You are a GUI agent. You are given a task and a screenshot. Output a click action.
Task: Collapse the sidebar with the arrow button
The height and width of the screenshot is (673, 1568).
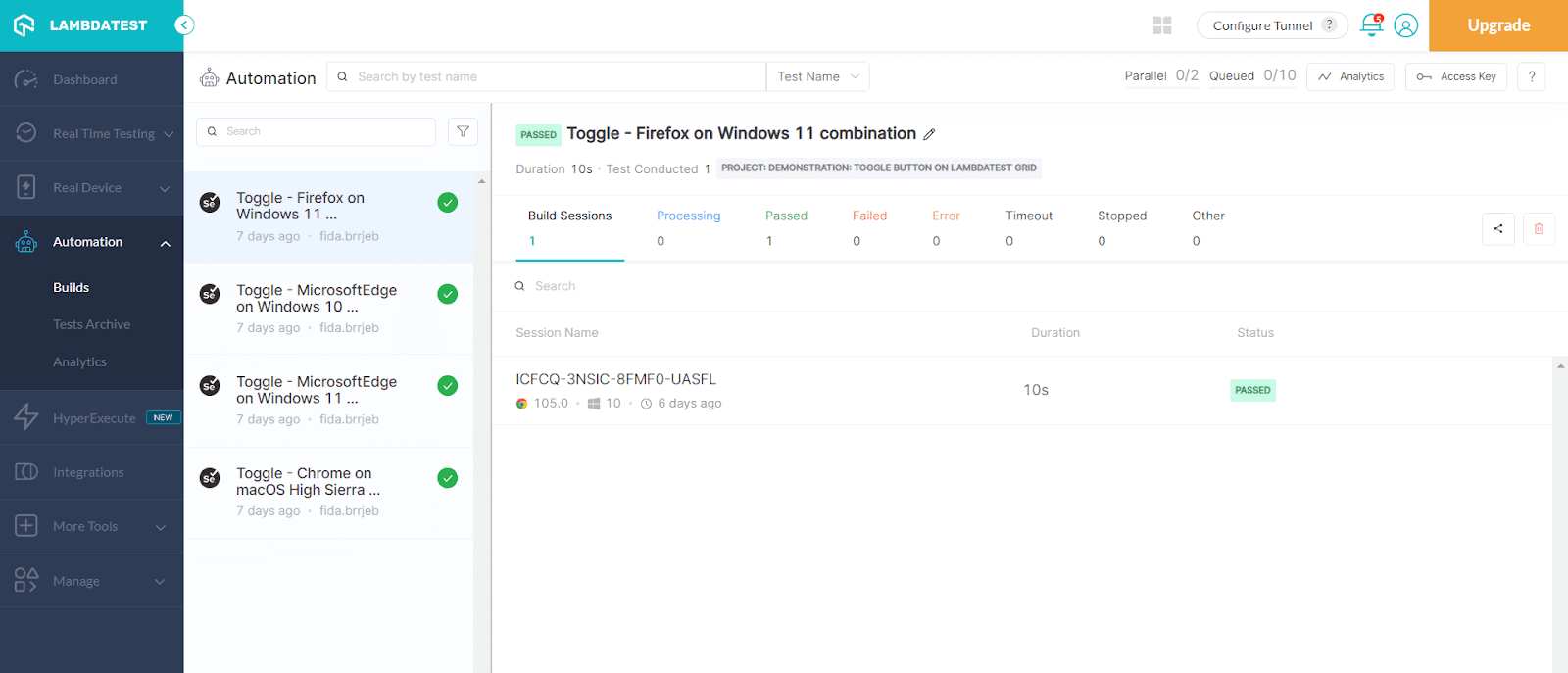click(184, 25)
